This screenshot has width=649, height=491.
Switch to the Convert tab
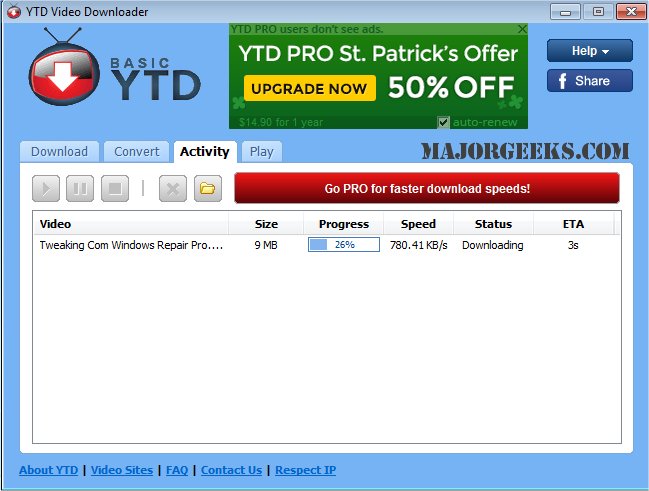click(x=136, y=152)
